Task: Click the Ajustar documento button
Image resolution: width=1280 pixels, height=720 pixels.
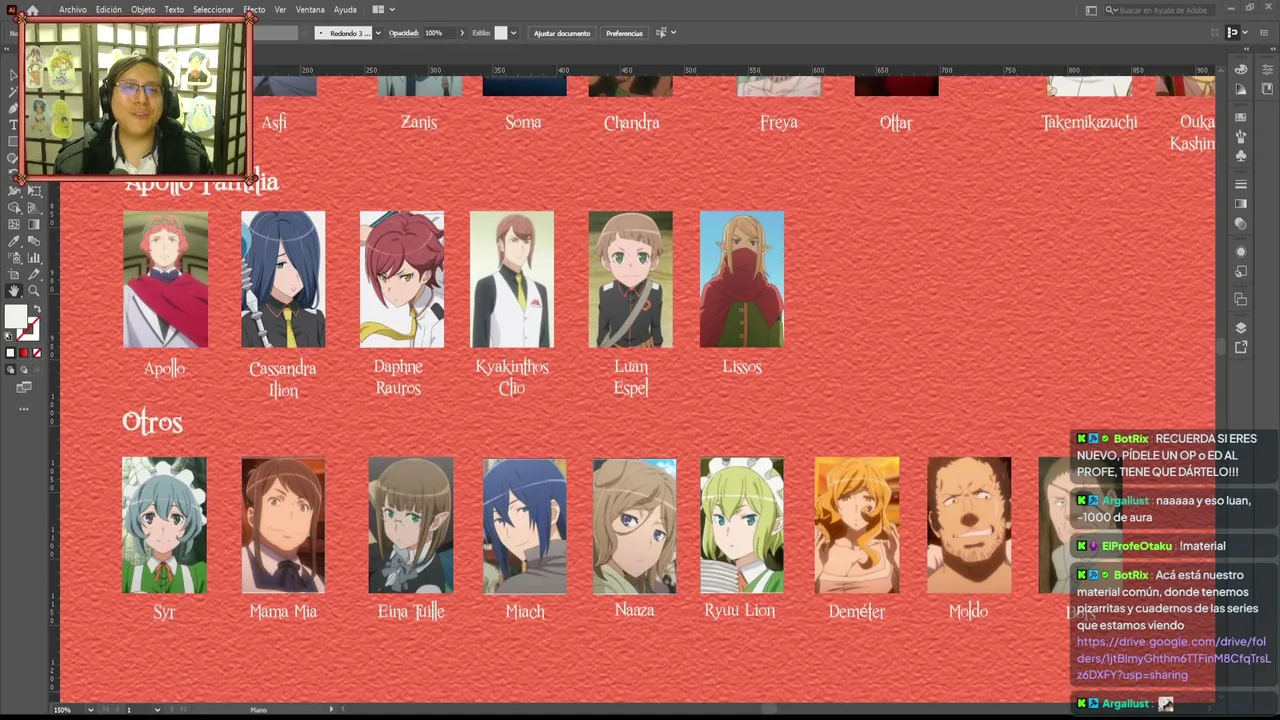Action: pos(562,33)
